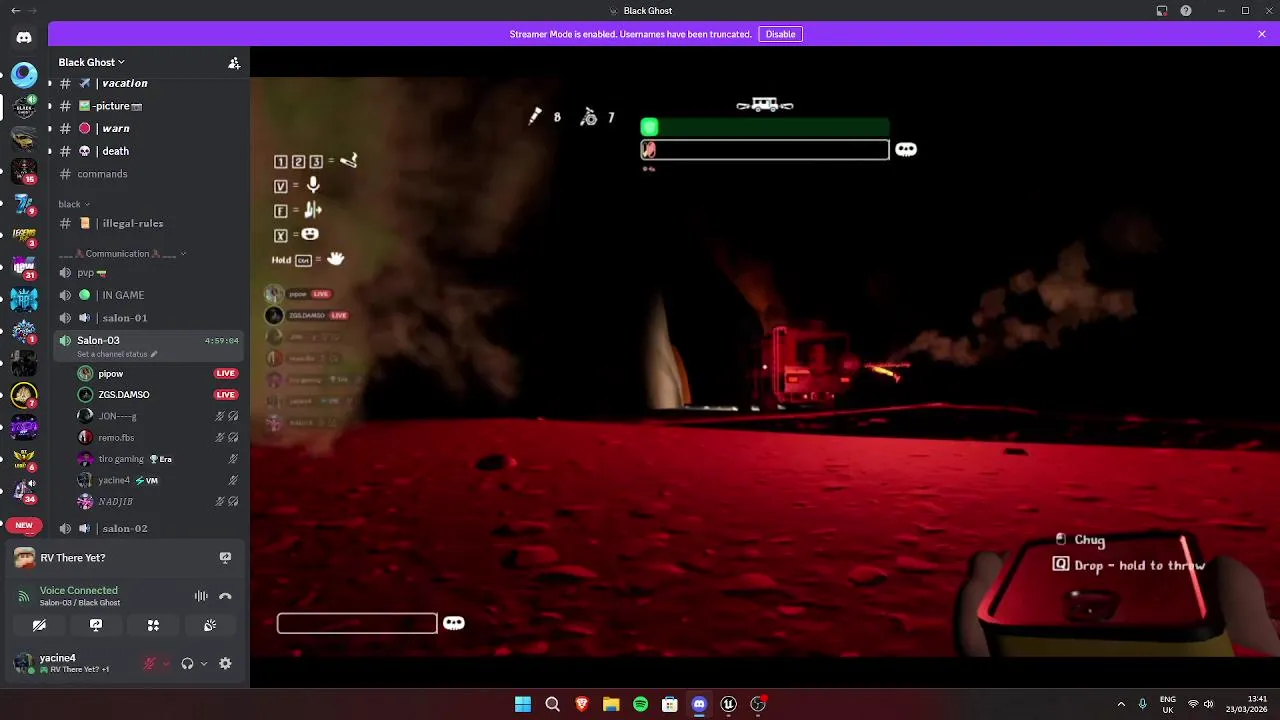
Task: Open Windows Start menu
Action: (523, 704)
